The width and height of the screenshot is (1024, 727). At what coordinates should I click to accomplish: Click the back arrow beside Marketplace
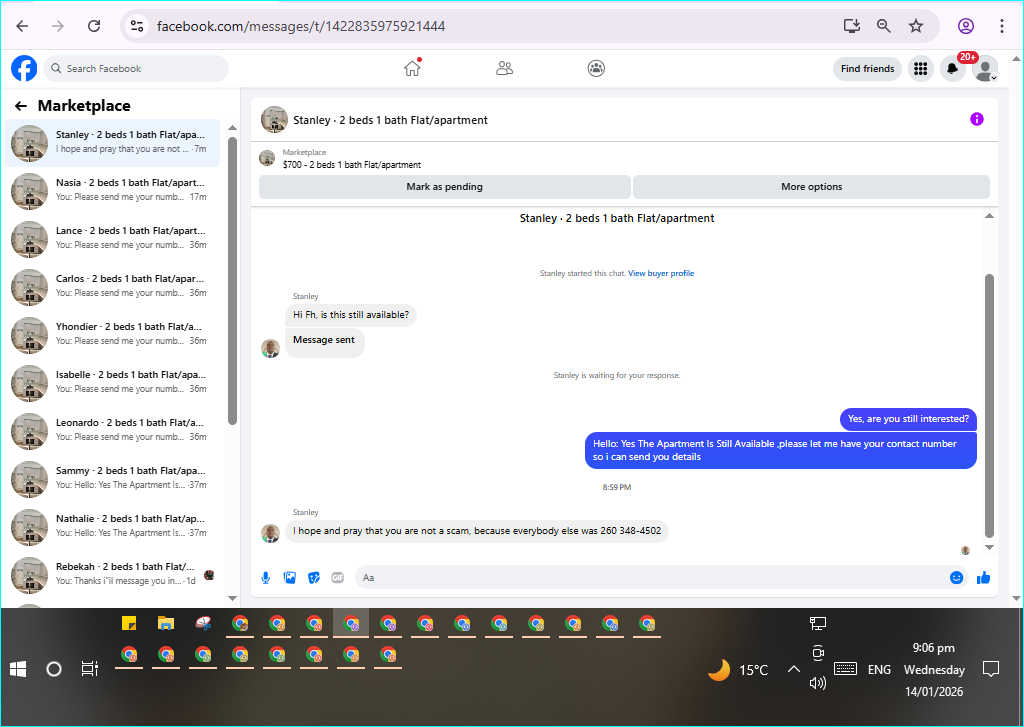21,106
